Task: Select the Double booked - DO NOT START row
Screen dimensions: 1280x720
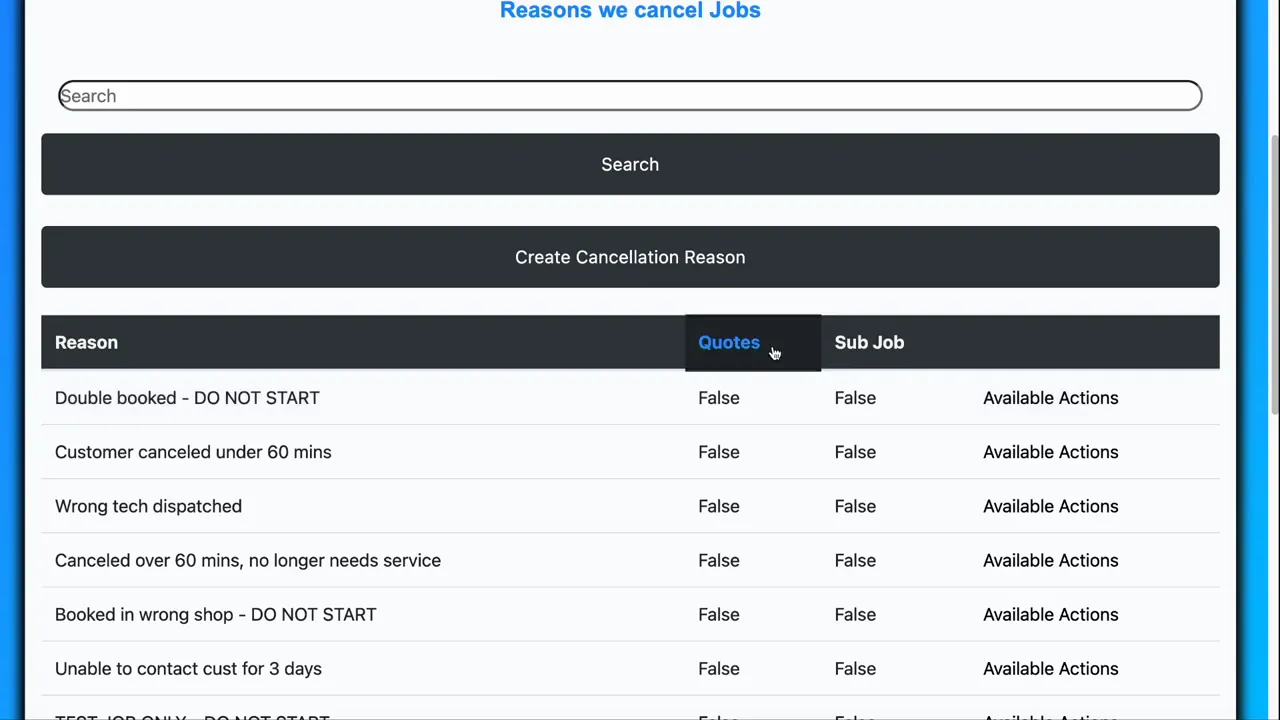Action: coord(187,398)
